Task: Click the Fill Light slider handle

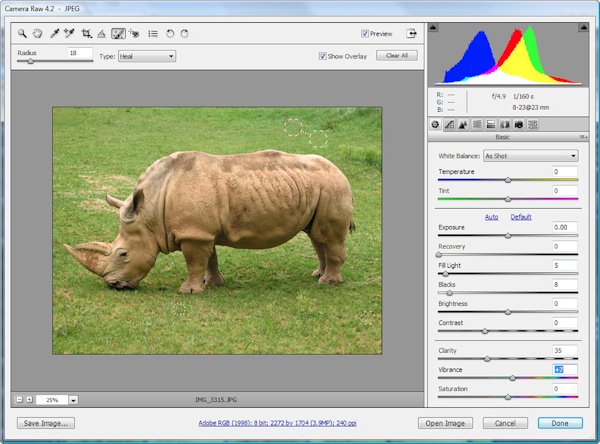Action: coord(445,274)
